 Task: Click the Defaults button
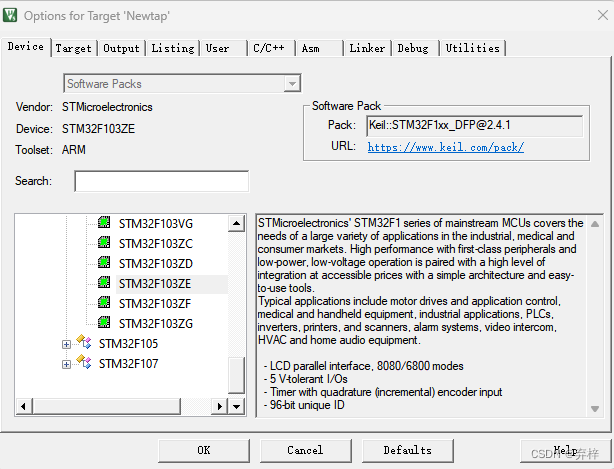click(408, 451)
